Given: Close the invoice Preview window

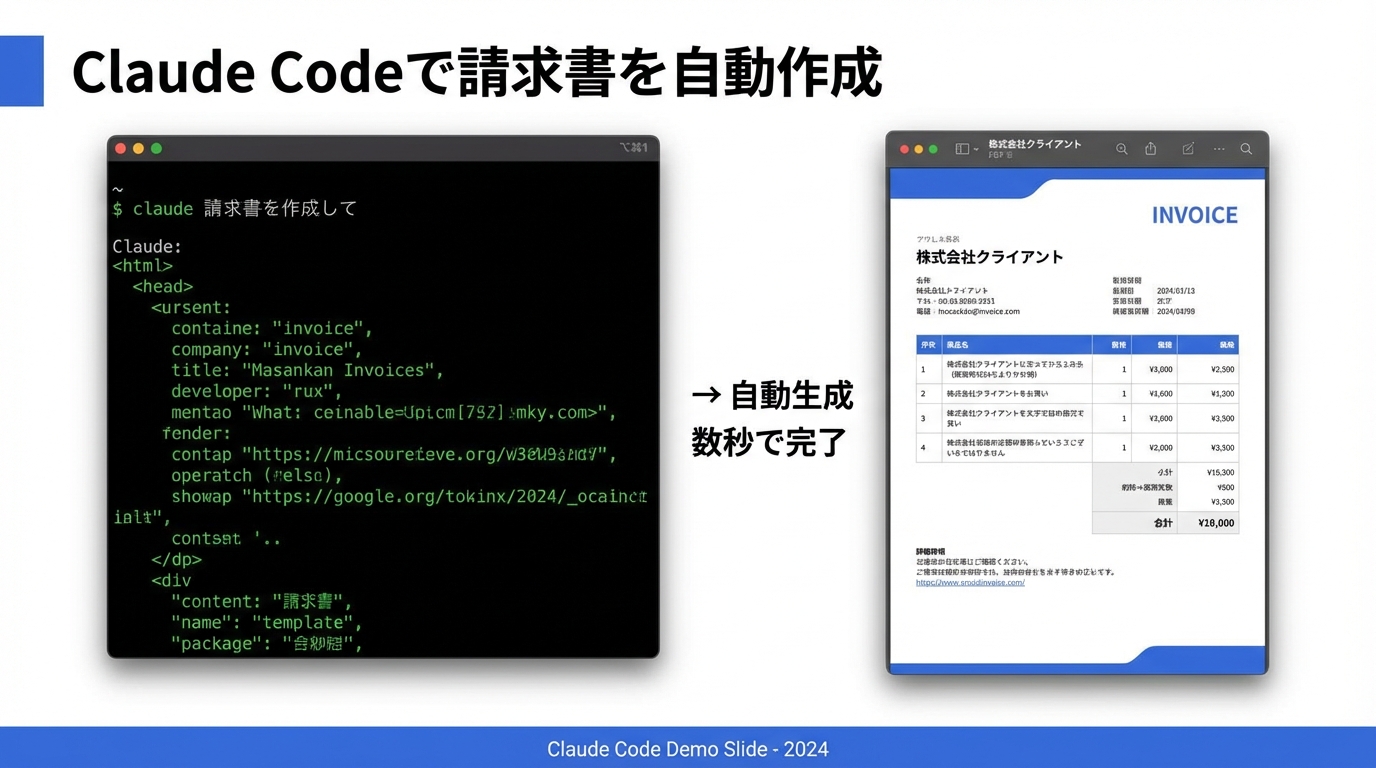Looking at the screenshot, I should [904, 149].
